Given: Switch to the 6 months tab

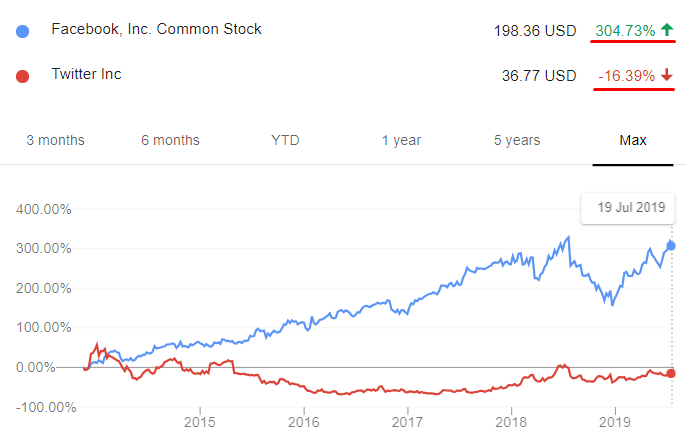Looking at the screenshot, I should coord(170,140).
